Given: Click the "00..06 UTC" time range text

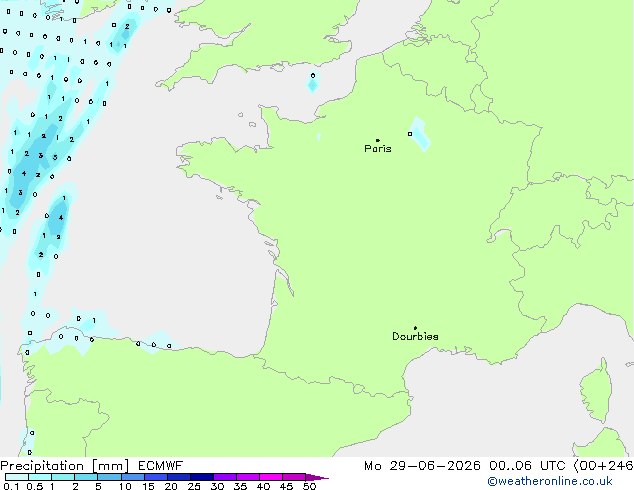Looking at the screenshot, I should 527,466.
